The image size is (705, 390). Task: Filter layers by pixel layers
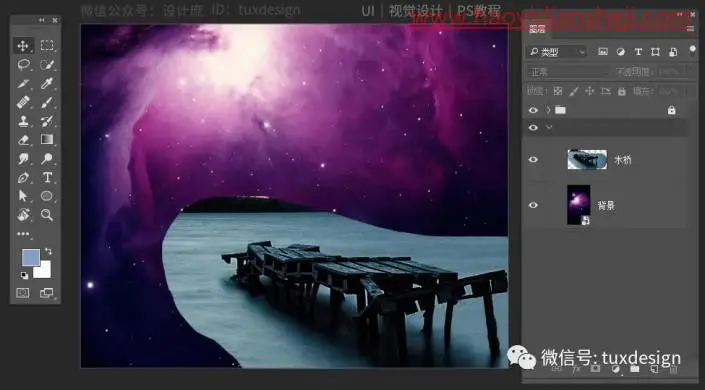click(603, 52)
